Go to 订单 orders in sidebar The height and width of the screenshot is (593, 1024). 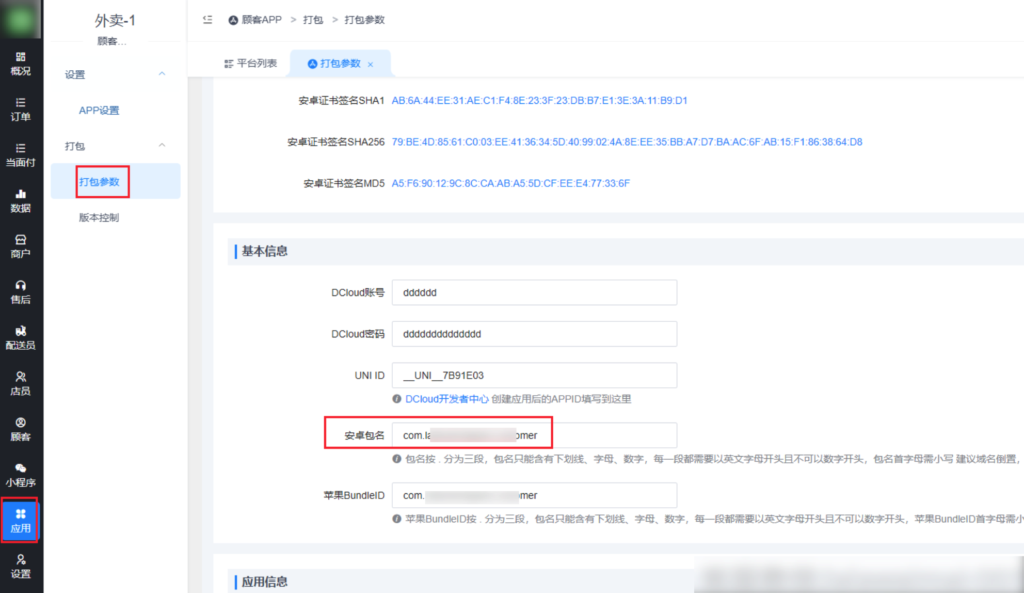[x=20, y=109]
